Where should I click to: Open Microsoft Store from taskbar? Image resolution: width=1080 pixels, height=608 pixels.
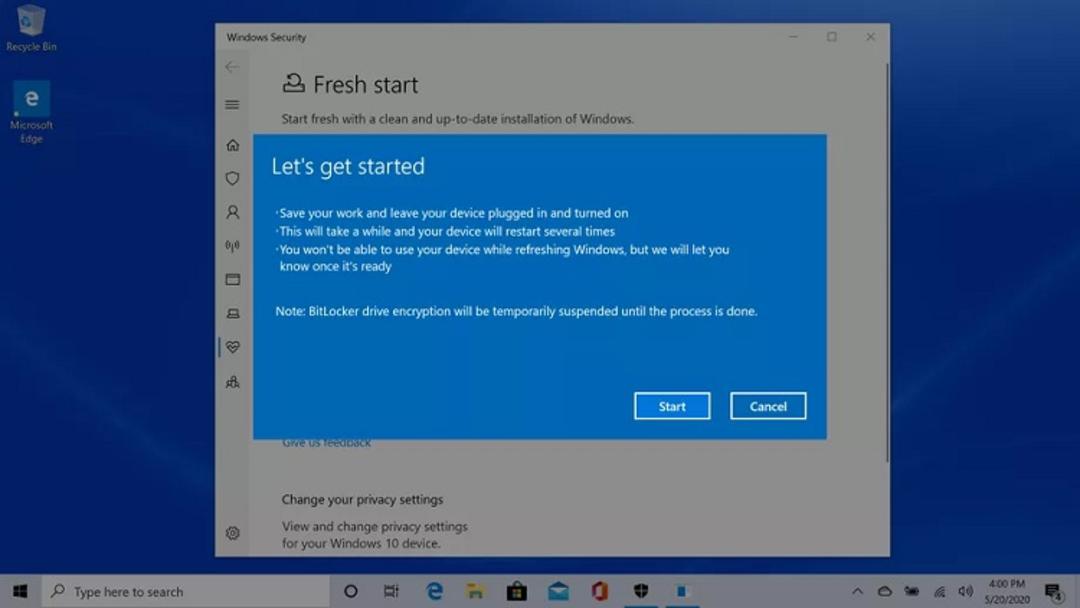(517, 591)
